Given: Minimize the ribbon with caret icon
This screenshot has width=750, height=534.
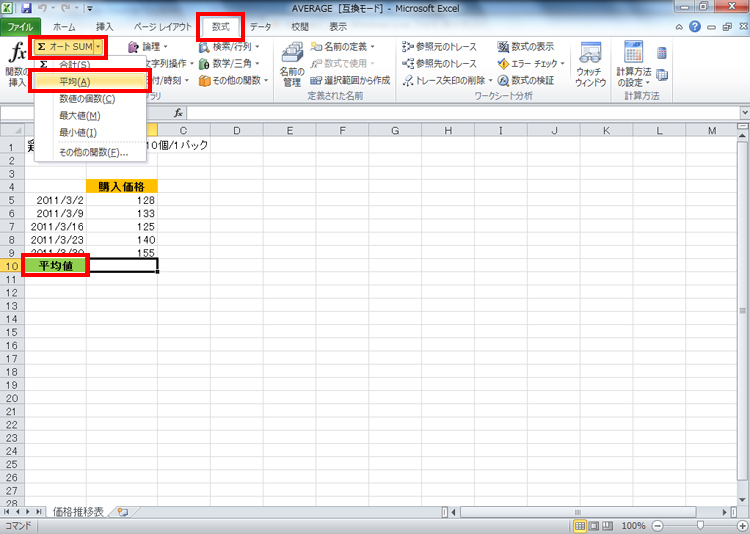Looking at the screenshot, I should pos(679,27).
